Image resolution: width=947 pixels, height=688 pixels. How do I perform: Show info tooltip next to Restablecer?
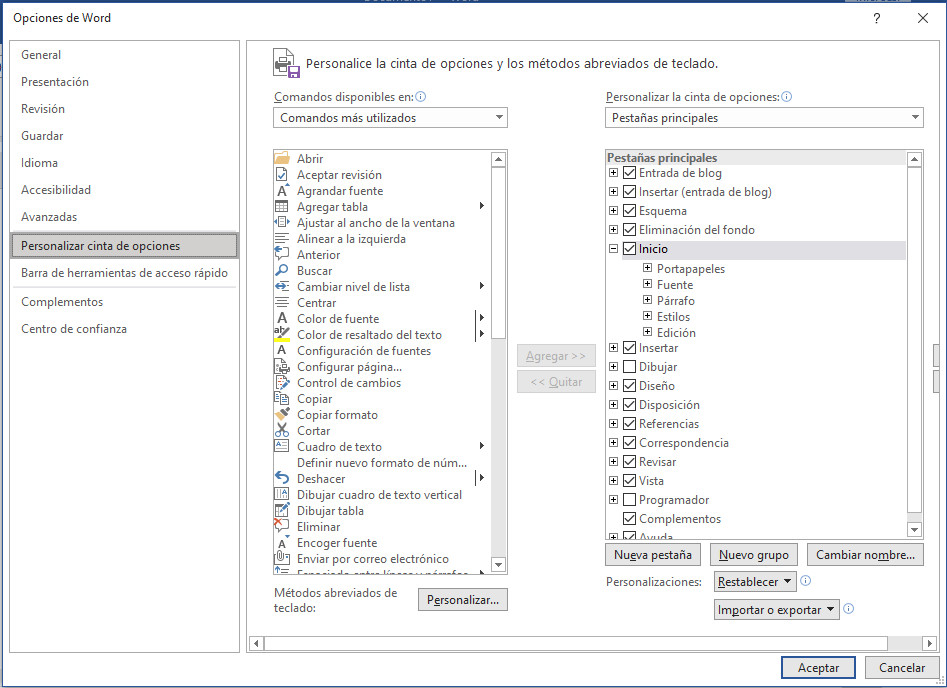click(806, 581)
